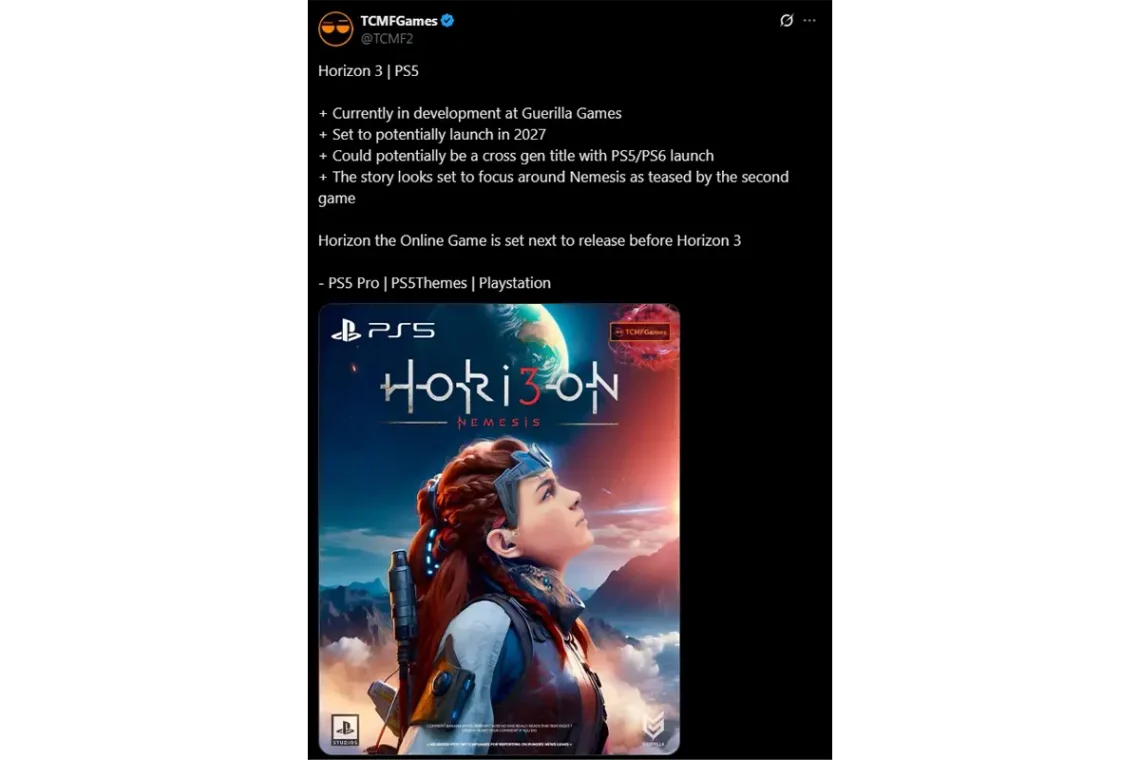Open the TCMFGames display name link

399,20
